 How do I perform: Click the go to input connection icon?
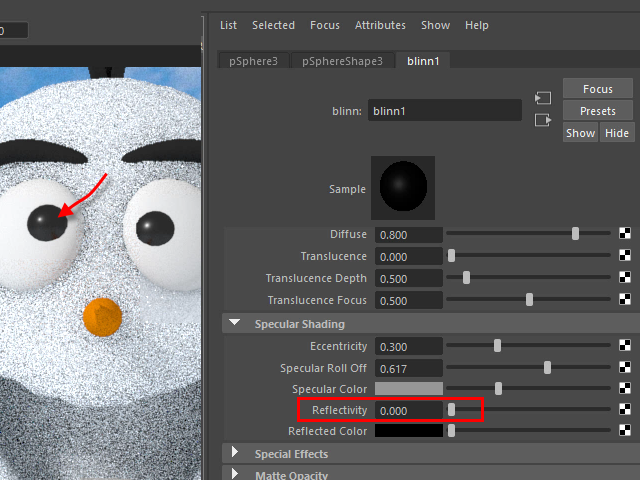pos(543,98)
